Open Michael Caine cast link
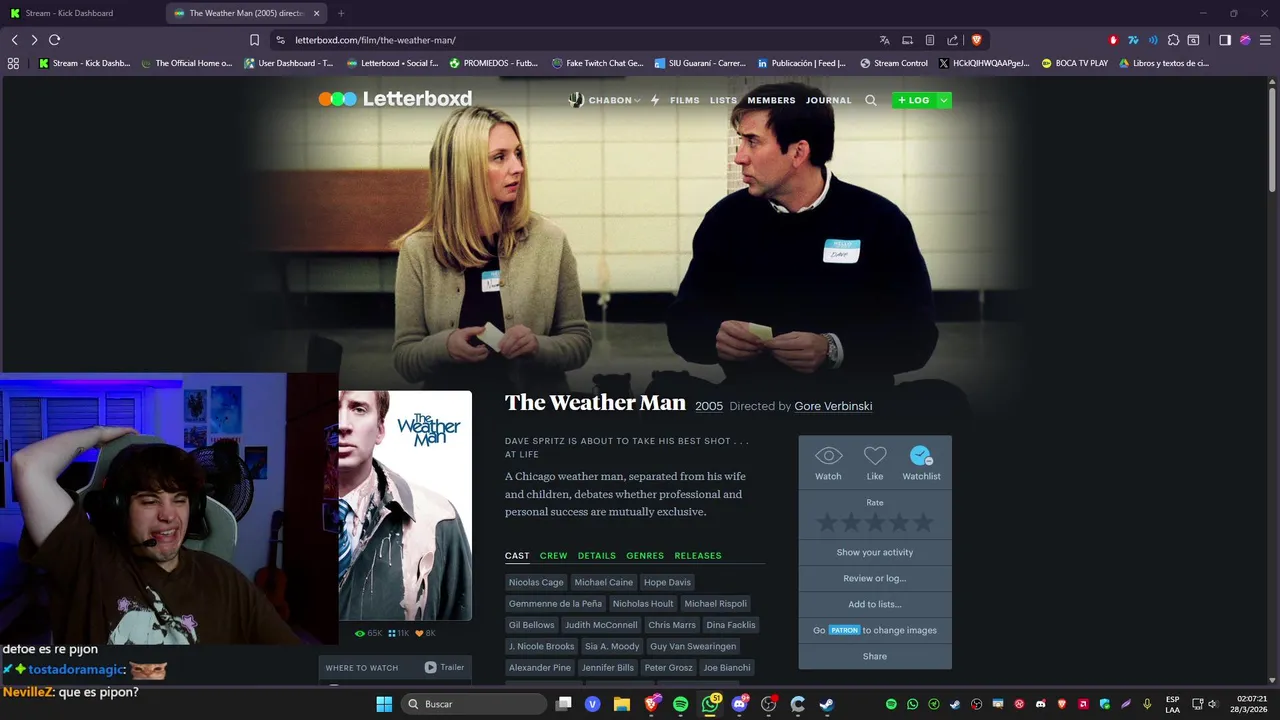 point(604,582)
